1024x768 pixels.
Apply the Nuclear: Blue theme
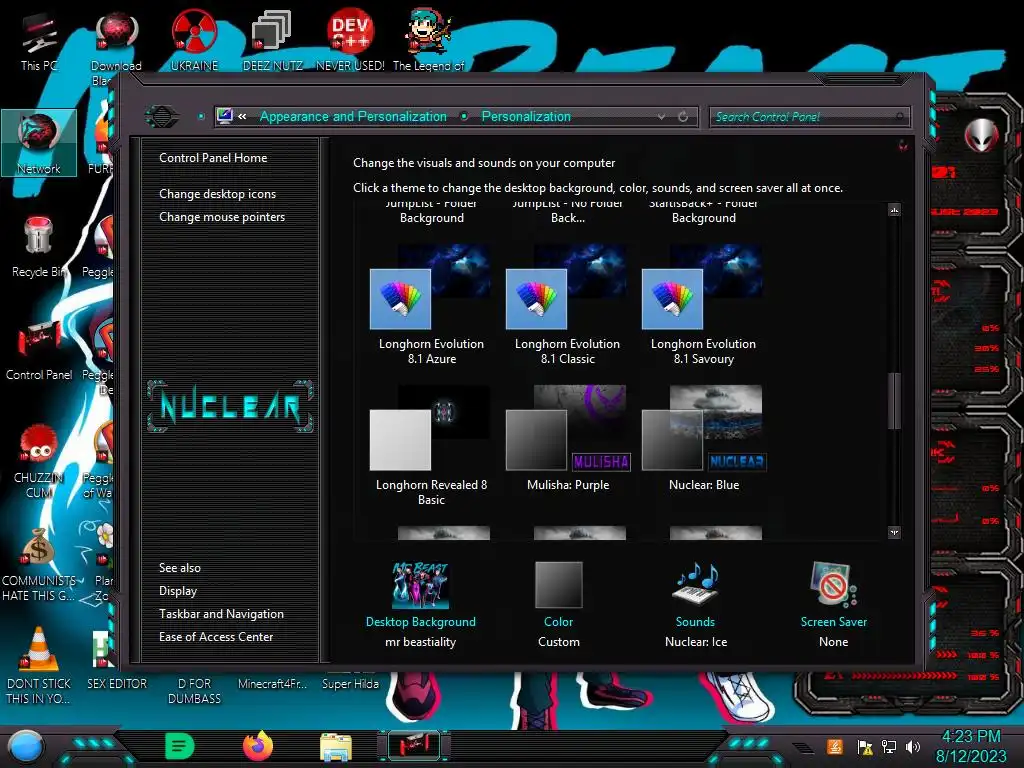tap(704, 439)
